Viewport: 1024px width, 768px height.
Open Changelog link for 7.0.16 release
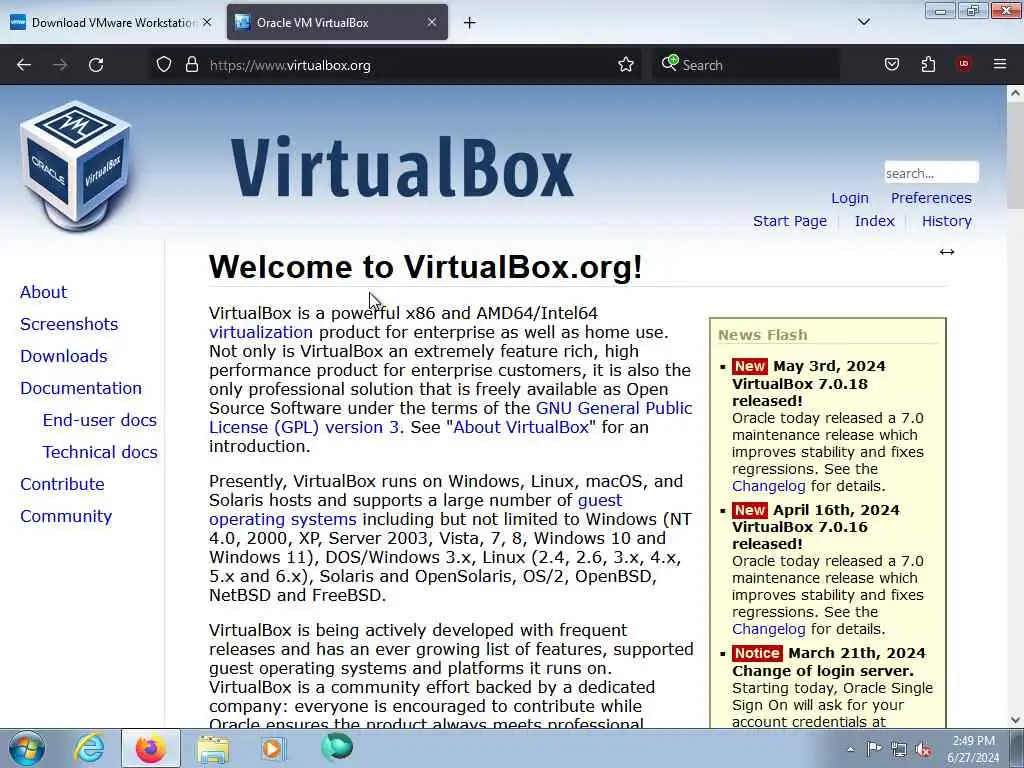pyautogui.click(x=768, y=629)
